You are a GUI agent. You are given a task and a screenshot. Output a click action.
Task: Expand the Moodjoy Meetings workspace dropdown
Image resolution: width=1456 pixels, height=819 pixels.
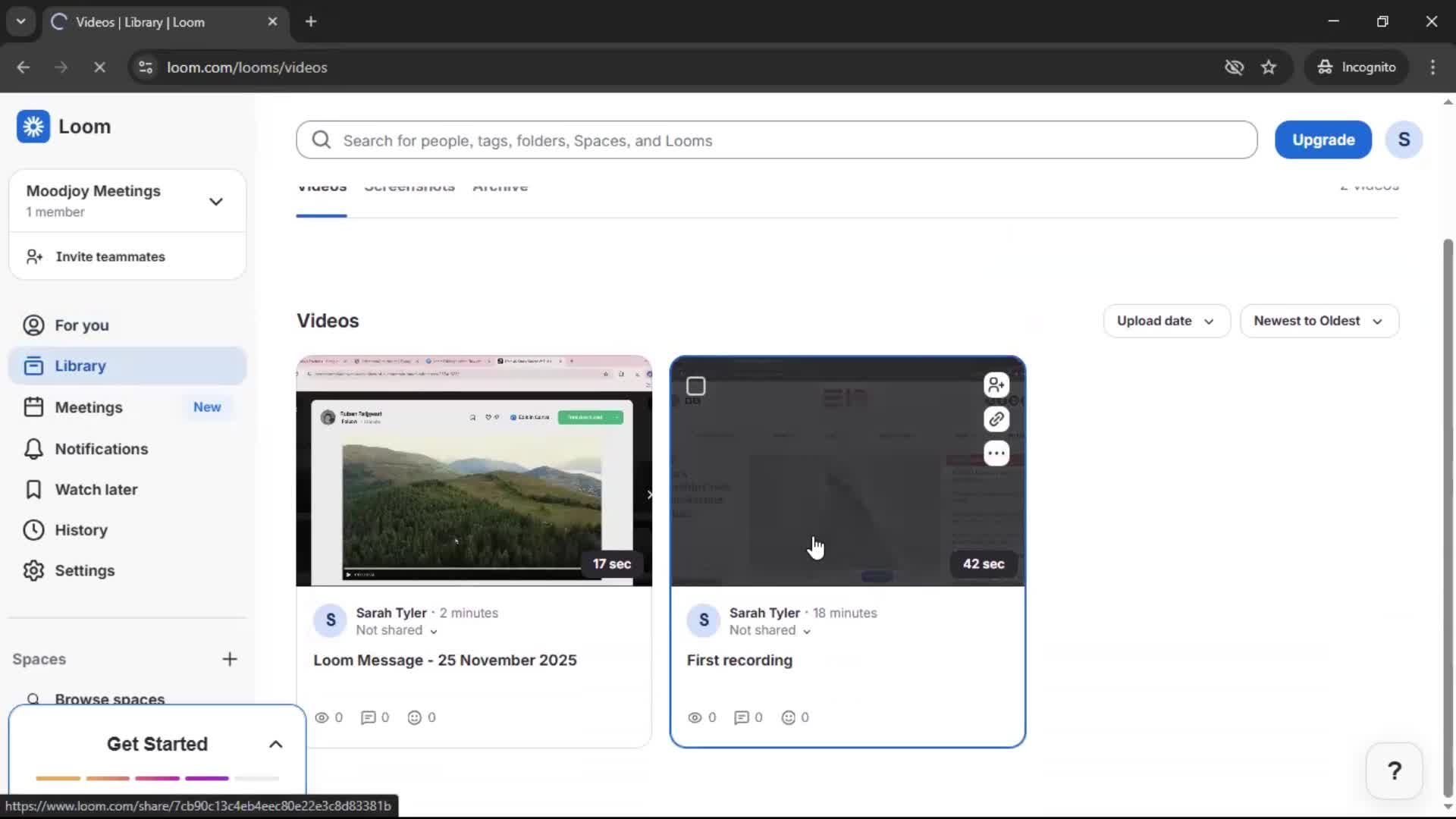215,202
